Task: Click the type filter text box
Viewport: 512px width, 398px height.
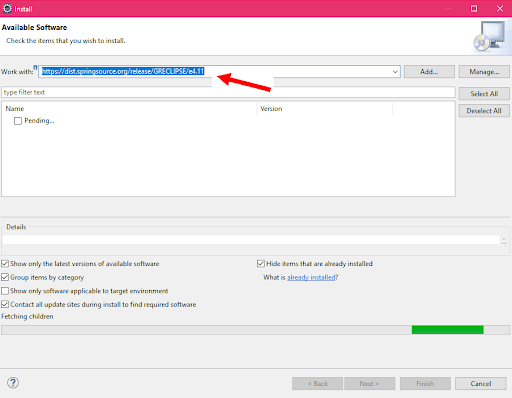Action: tap(228, 92)
